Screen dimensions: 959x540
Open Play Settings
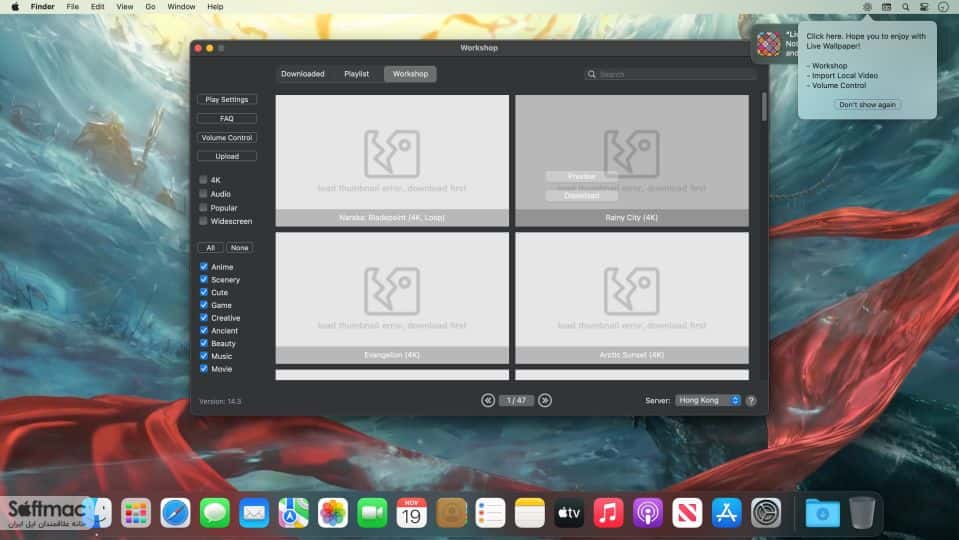[x=227, y=100]
